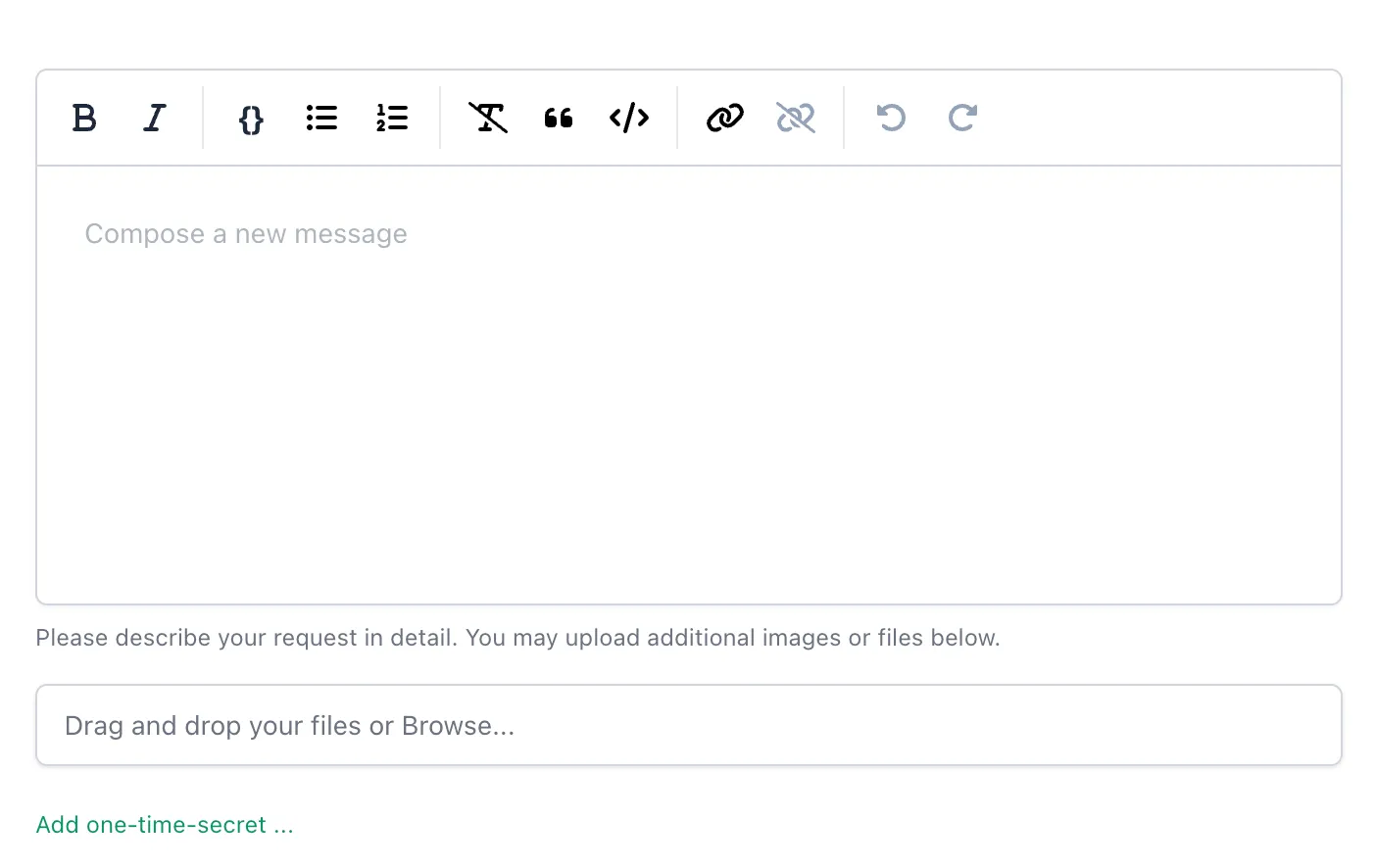1376x868 pixels.
Task: Apply italic formatting
Action: [154, 118]
